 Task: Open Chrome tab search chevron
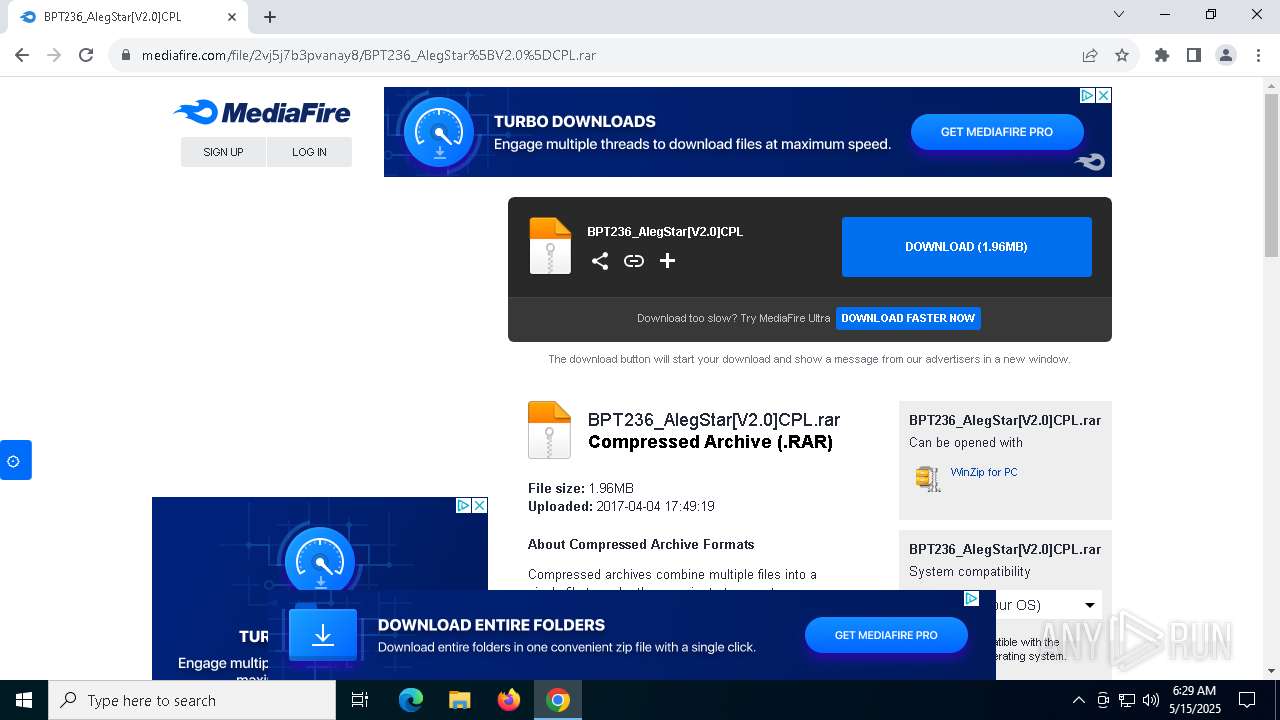point(1119,14)
